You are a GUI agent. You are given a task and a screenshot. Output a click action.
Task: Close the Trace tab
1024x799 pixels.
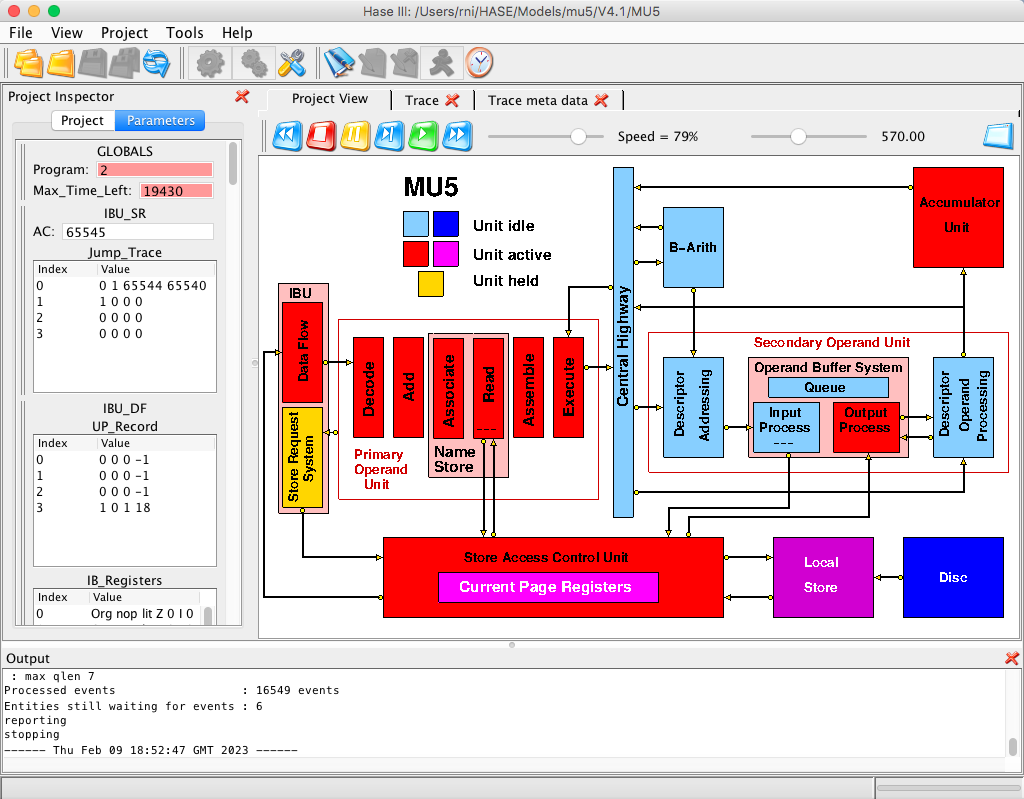click(452, 100)
